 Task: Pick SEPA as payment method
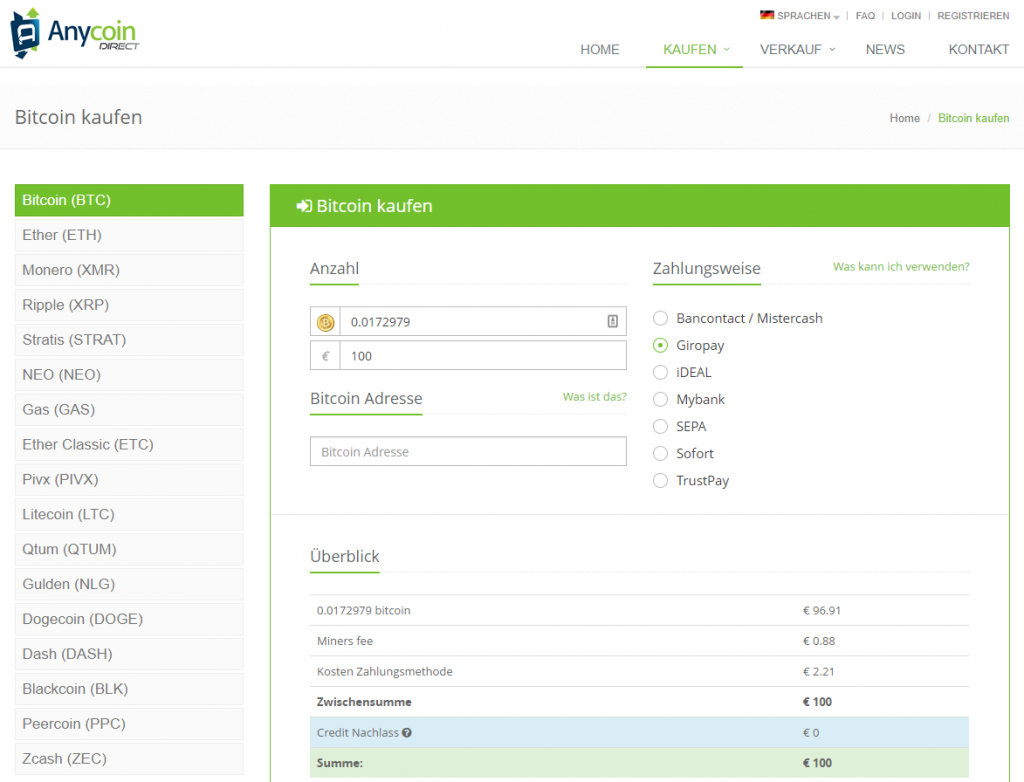660,427
